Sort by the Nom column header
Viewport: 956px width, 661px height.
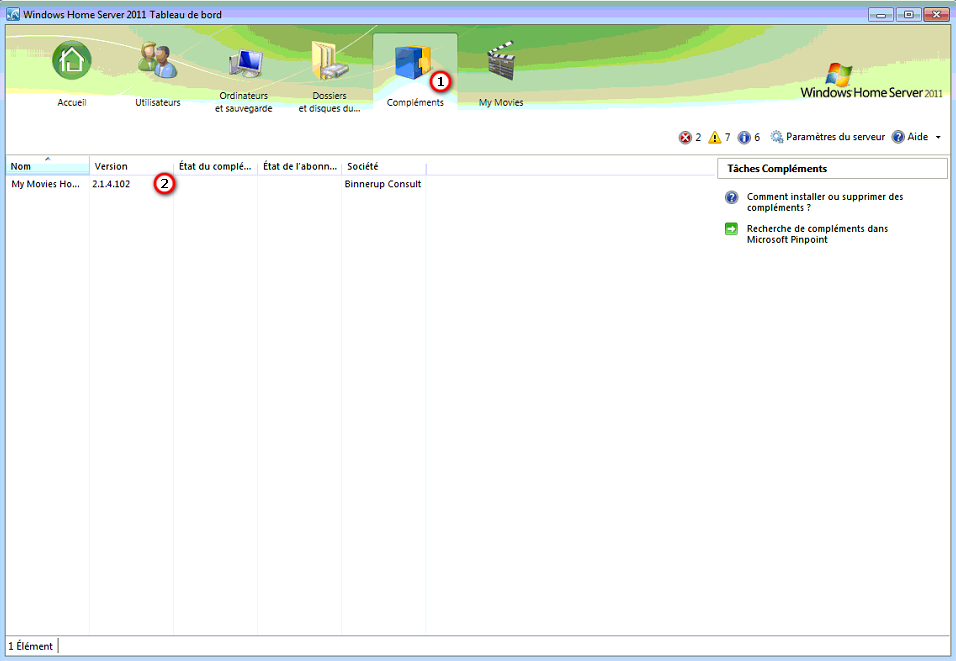(48, 166)
